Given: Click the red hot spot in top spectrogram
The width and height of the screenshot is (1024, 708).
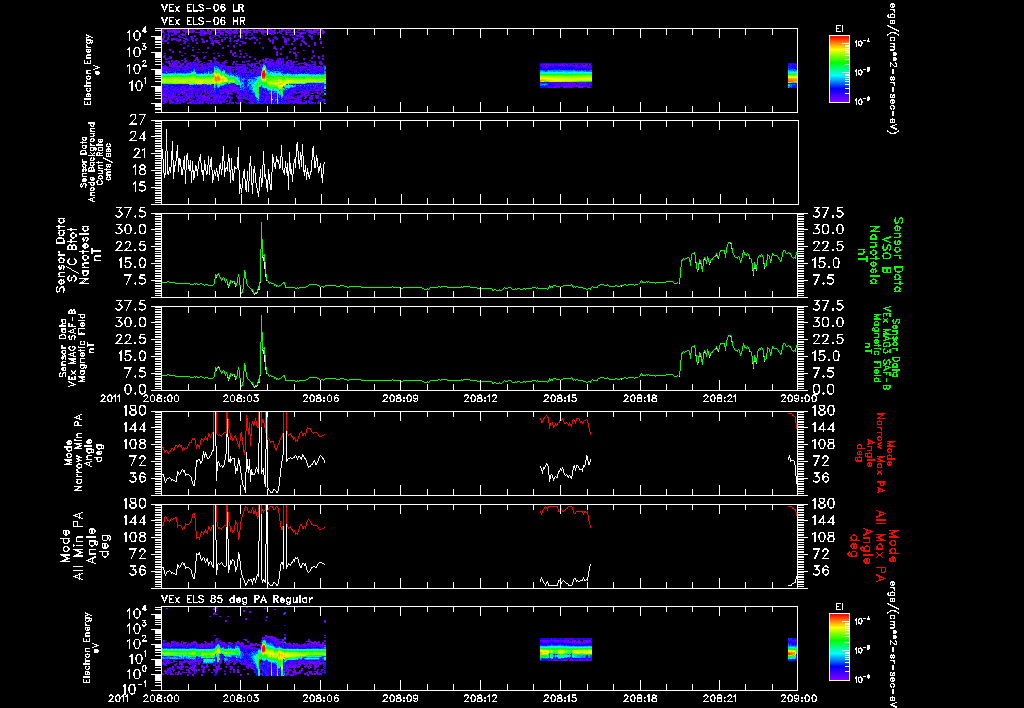Looking at the screenshot, I should tap(264, 74).
